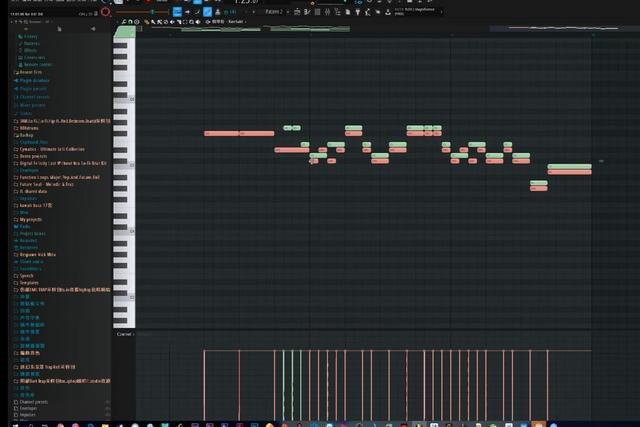Choose the magnifier zoom tool in the piano roll
Screen dimensions: 640x427
(191, 22)
